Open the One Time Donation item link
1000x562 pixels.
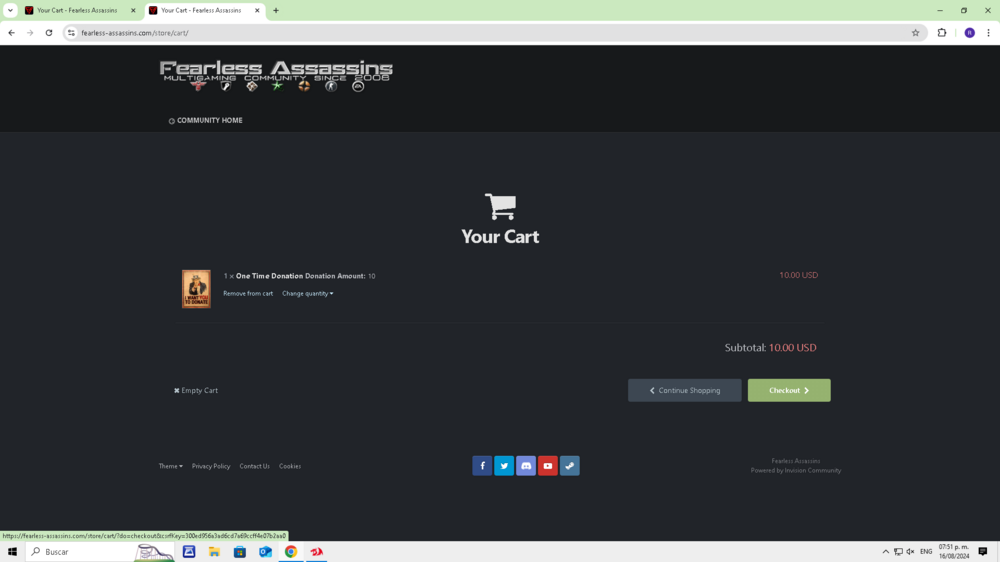click(269, 276)
